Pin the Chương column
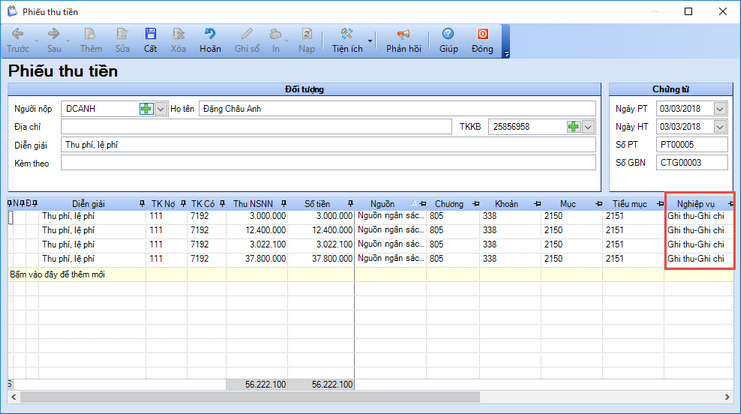 point(476,204)
